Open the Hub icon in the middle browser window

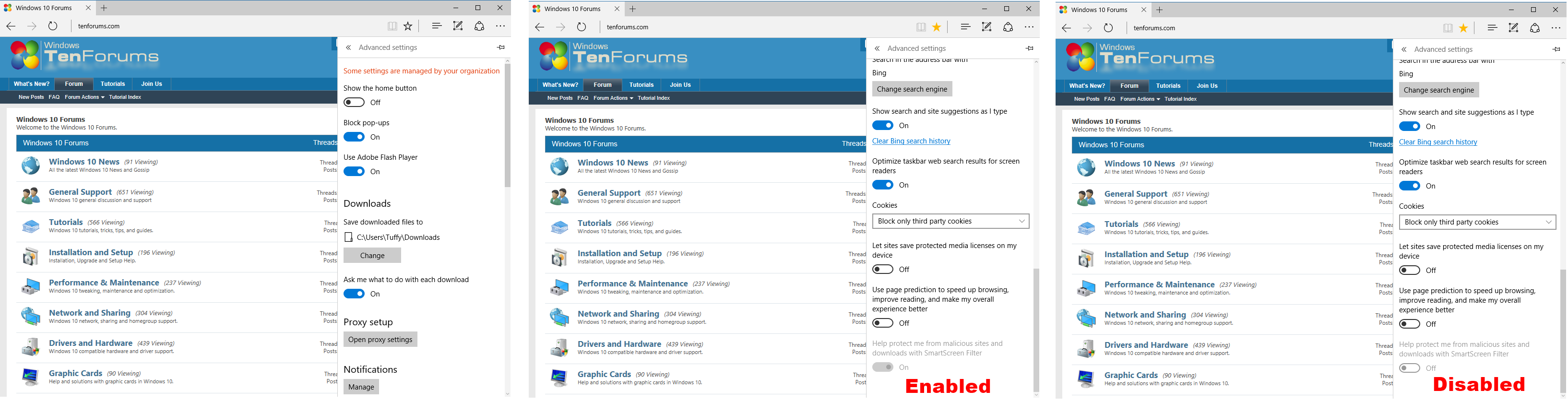pyautogui.click(x=965, y=27)
